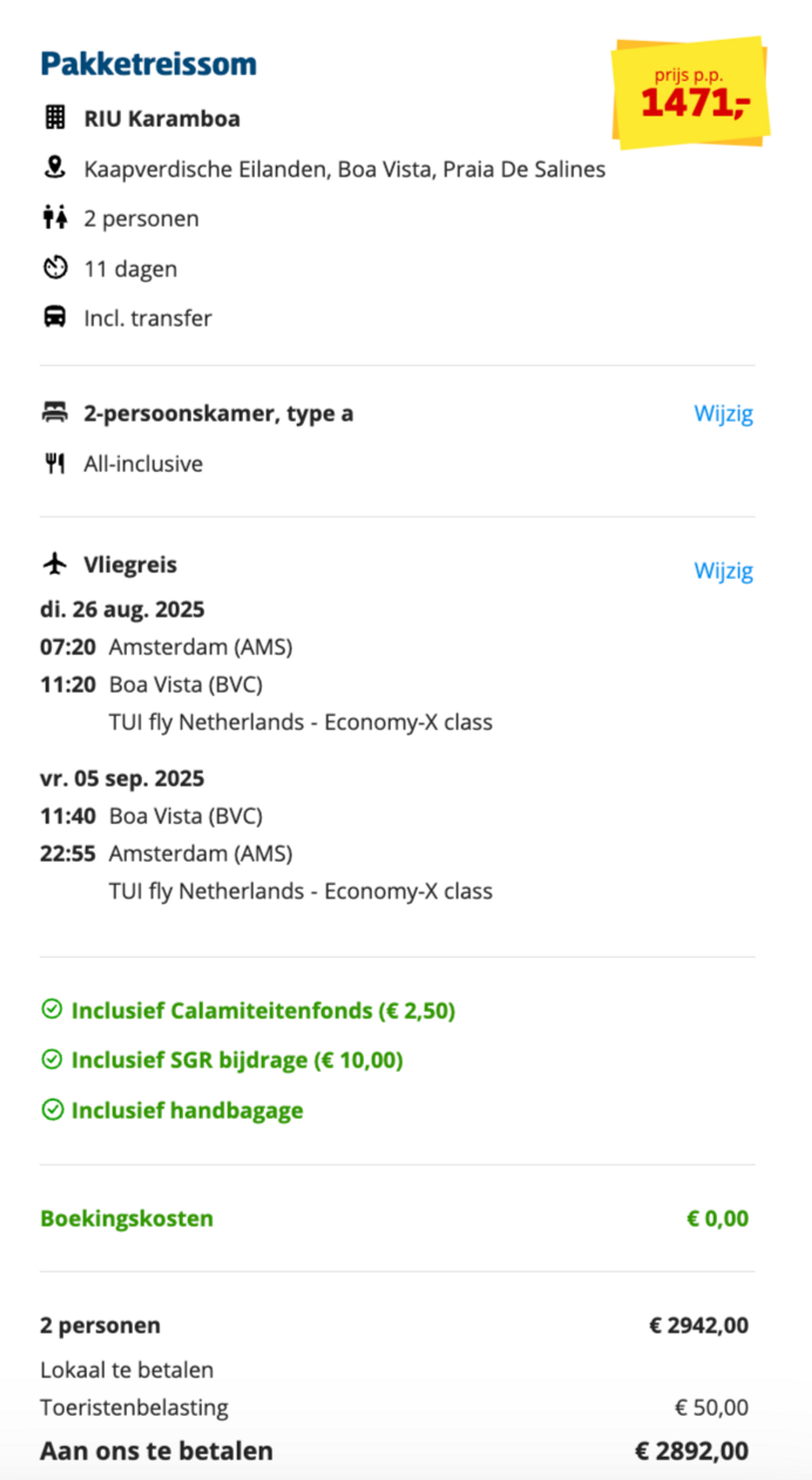The width and height of the screenshot is (812, 1480).
Task: Click the checkmark beside Inclusief handbagage
Action: coord(52,1109)
